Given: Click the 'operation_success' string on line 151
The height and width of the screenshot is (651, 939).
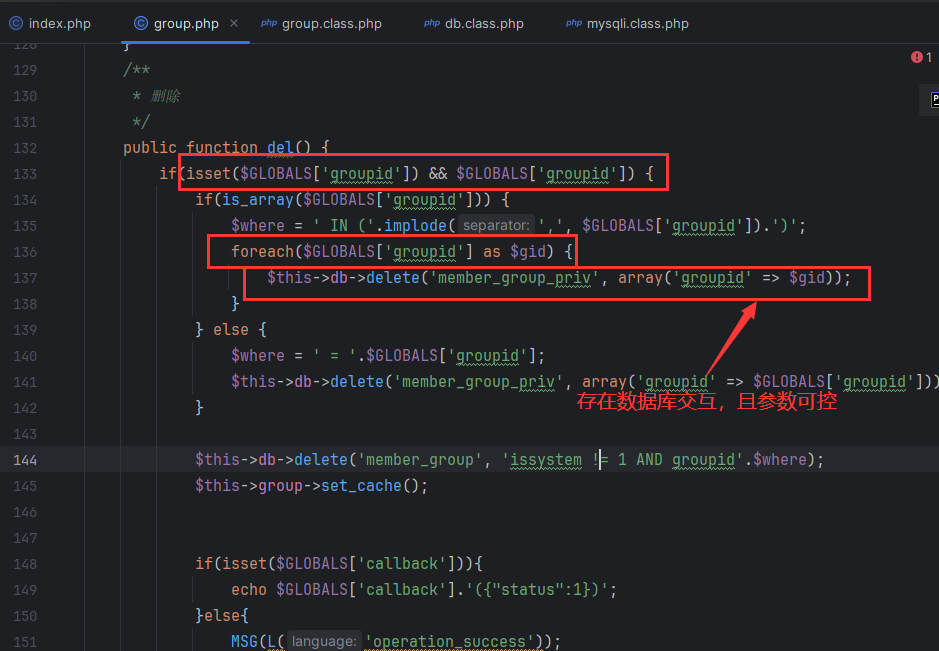Looking at the screenshot, I should pyautogui.click(x=446, y=642).
